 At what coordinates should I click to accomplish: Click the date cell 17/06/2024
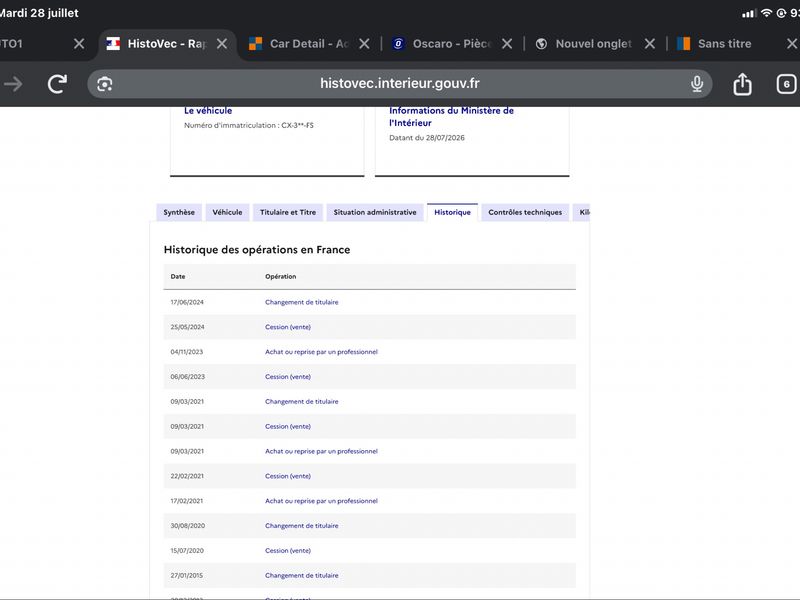click(187, 302)
